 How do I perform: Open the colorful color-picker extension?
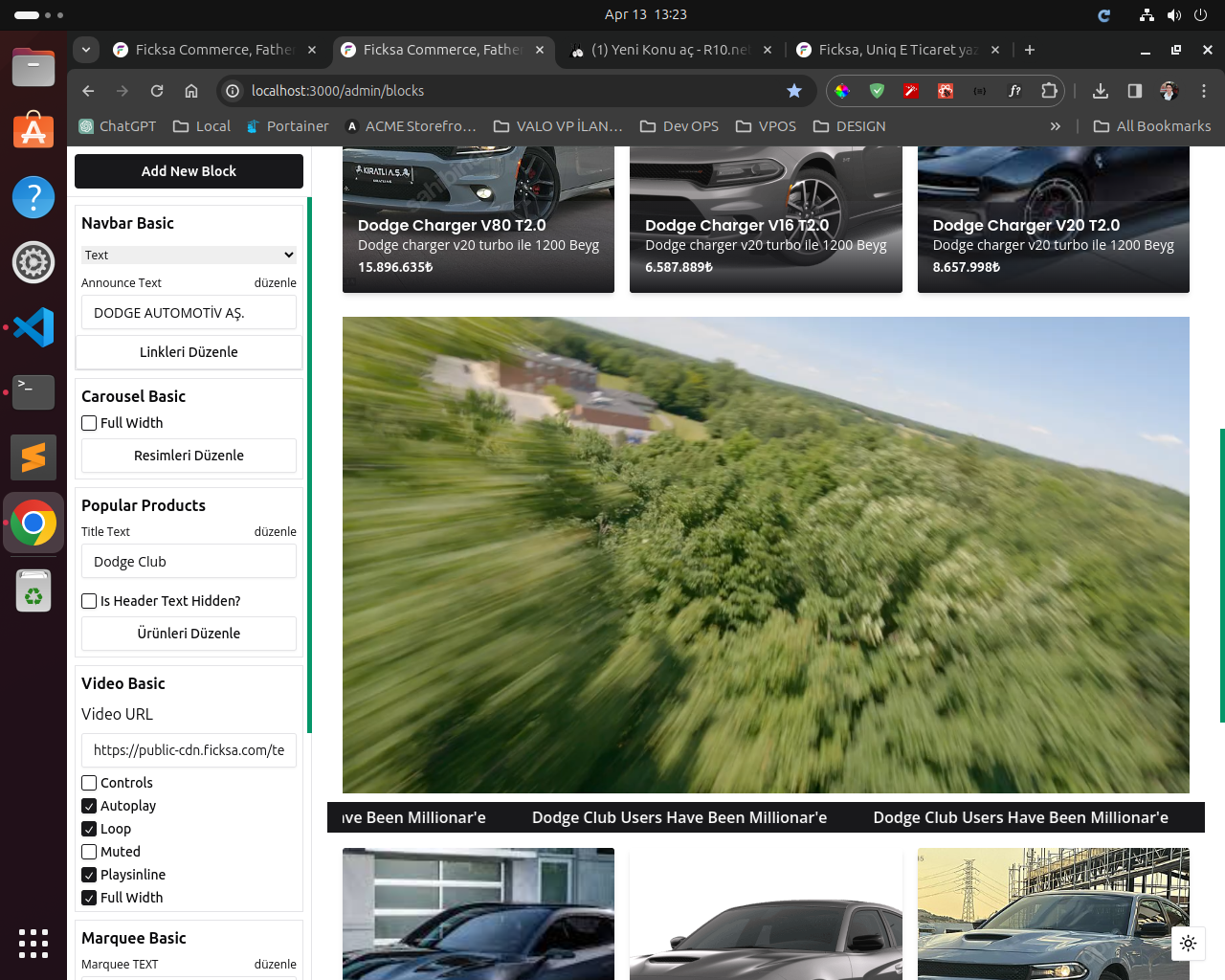[x=842, y=91]
